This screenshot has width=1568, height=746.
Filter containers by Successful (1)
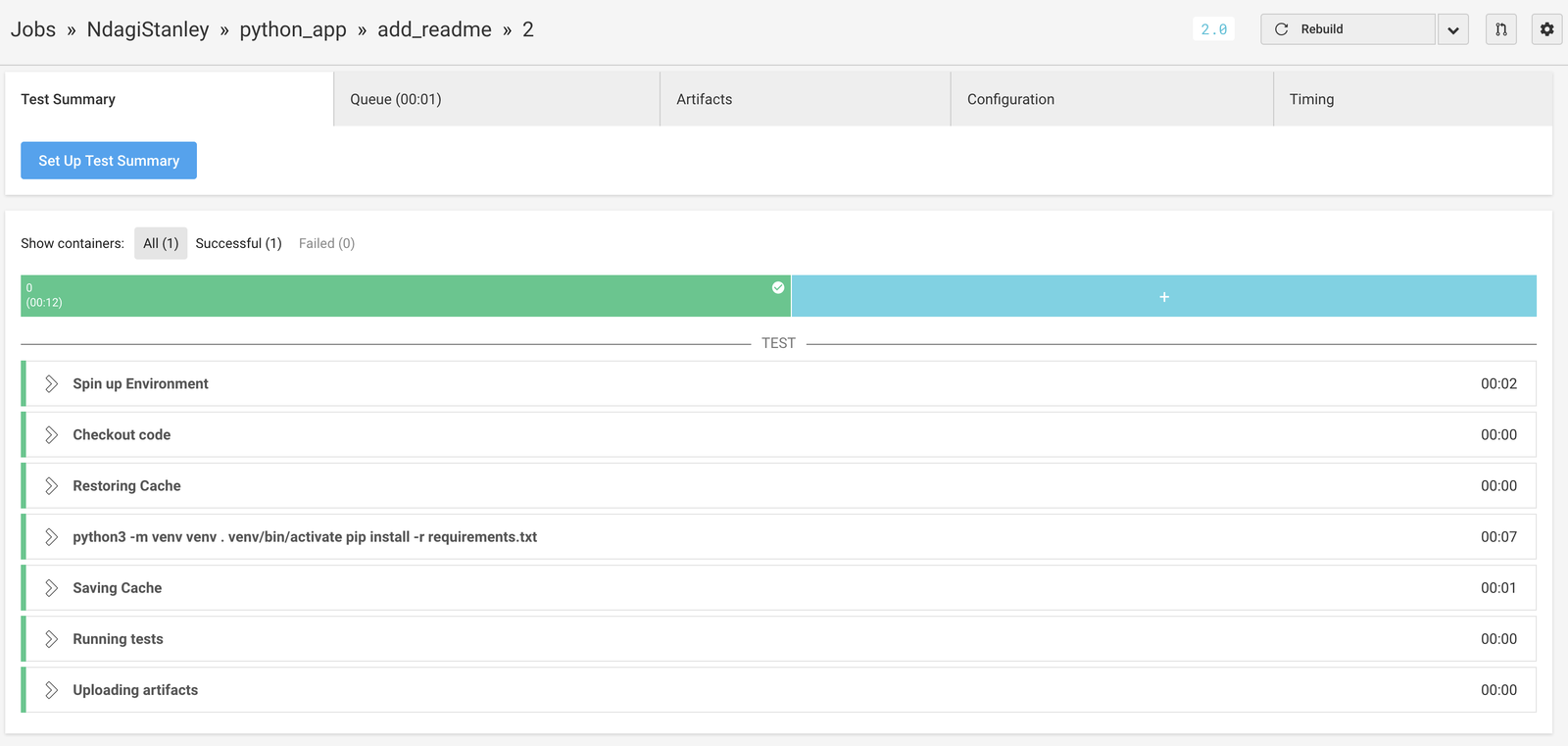click(238, 243)
